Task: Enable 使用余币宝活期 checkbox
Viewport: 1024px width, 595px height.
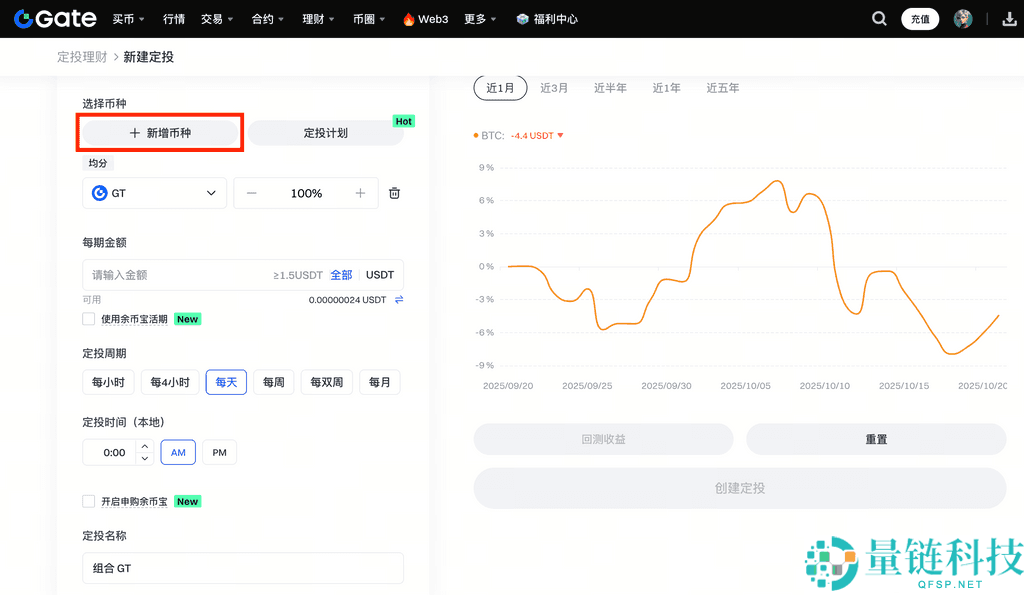Action: click(x=88, y=319)
